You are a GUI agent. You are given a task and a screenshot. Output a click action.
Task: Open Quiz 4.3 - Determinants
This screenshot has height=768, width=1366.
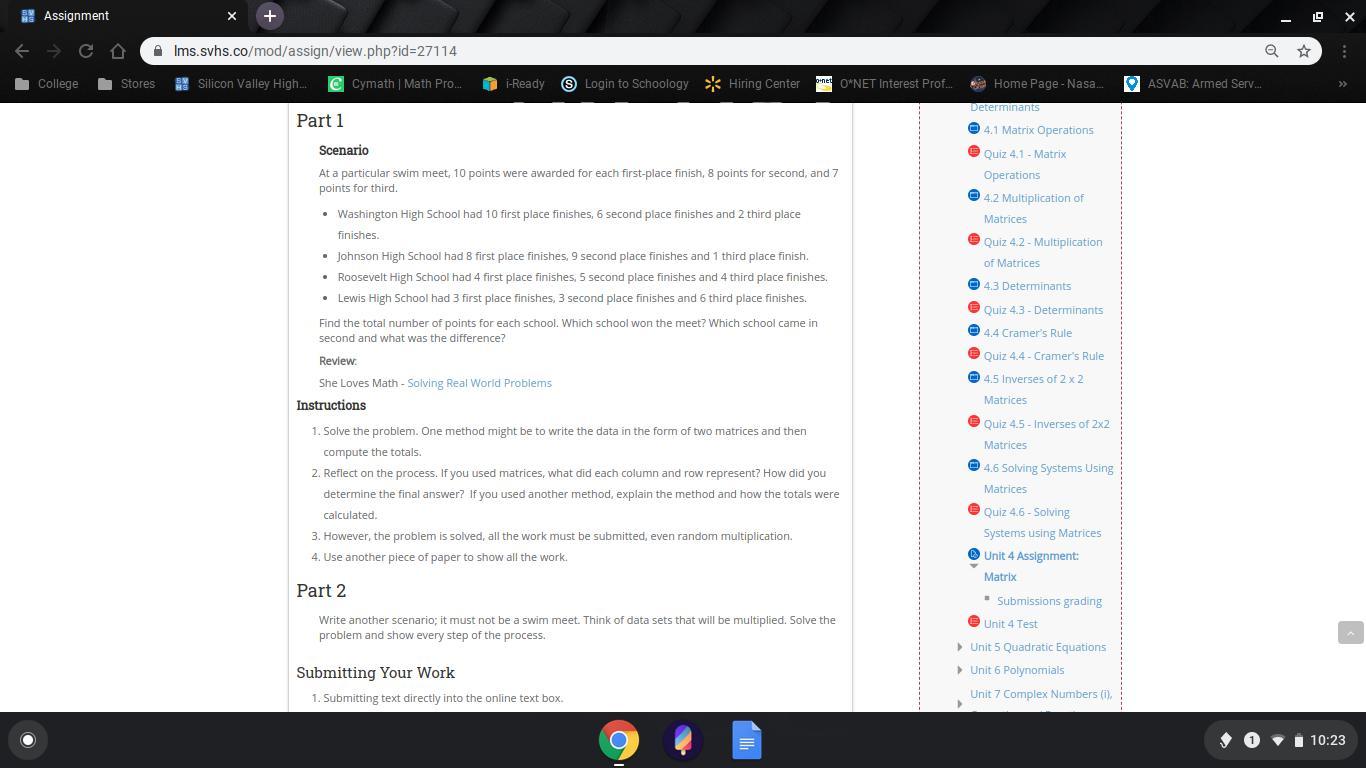tap(1043, 310)
